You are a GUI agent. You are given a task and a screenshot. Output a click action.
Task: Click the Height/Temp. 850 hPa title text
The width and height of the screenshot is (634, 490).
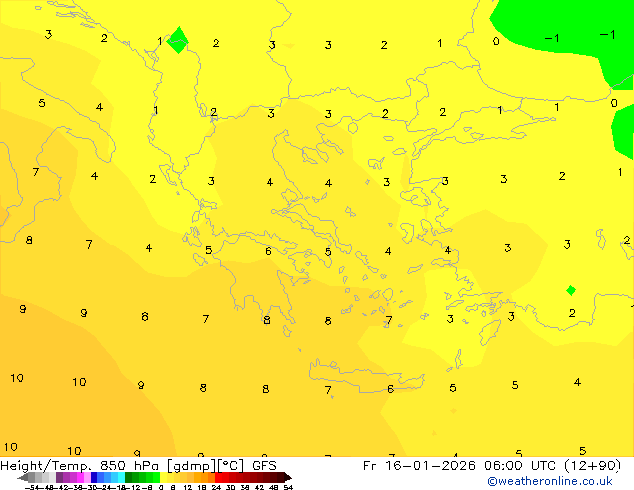pyautogui.click(x=80, y=466)
